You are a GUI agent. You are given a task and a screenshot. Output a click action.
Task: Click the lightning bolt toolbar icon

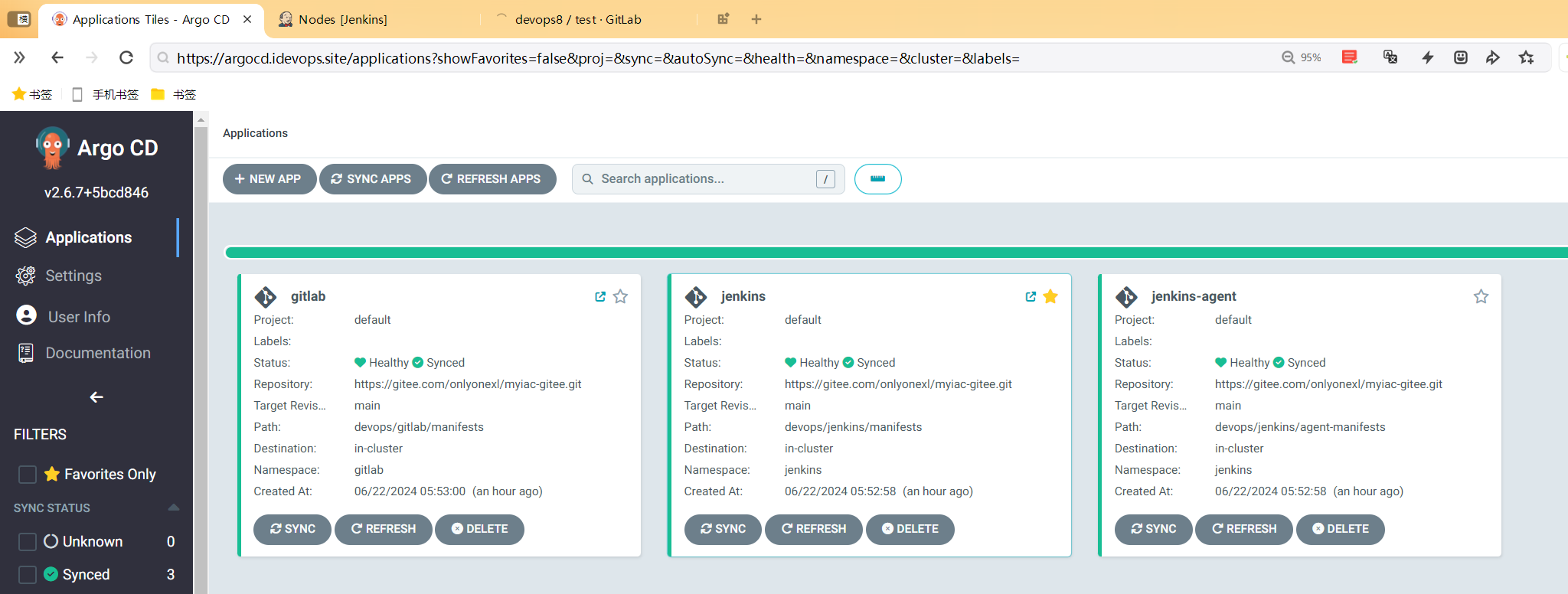coord(1427,57)
